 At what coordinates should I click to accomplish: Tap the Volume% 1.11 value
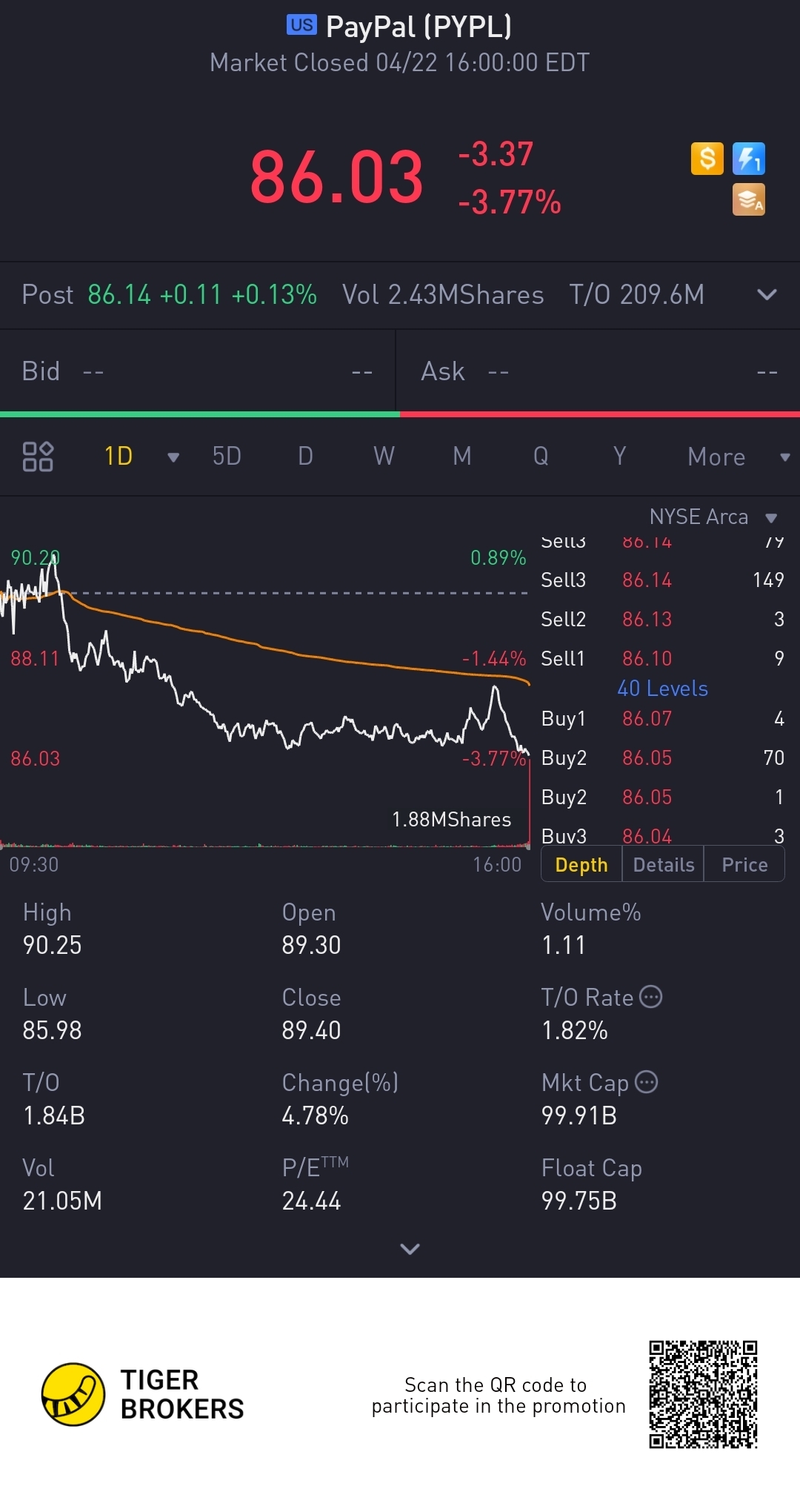pyautogui.click(x=564, y=945)
